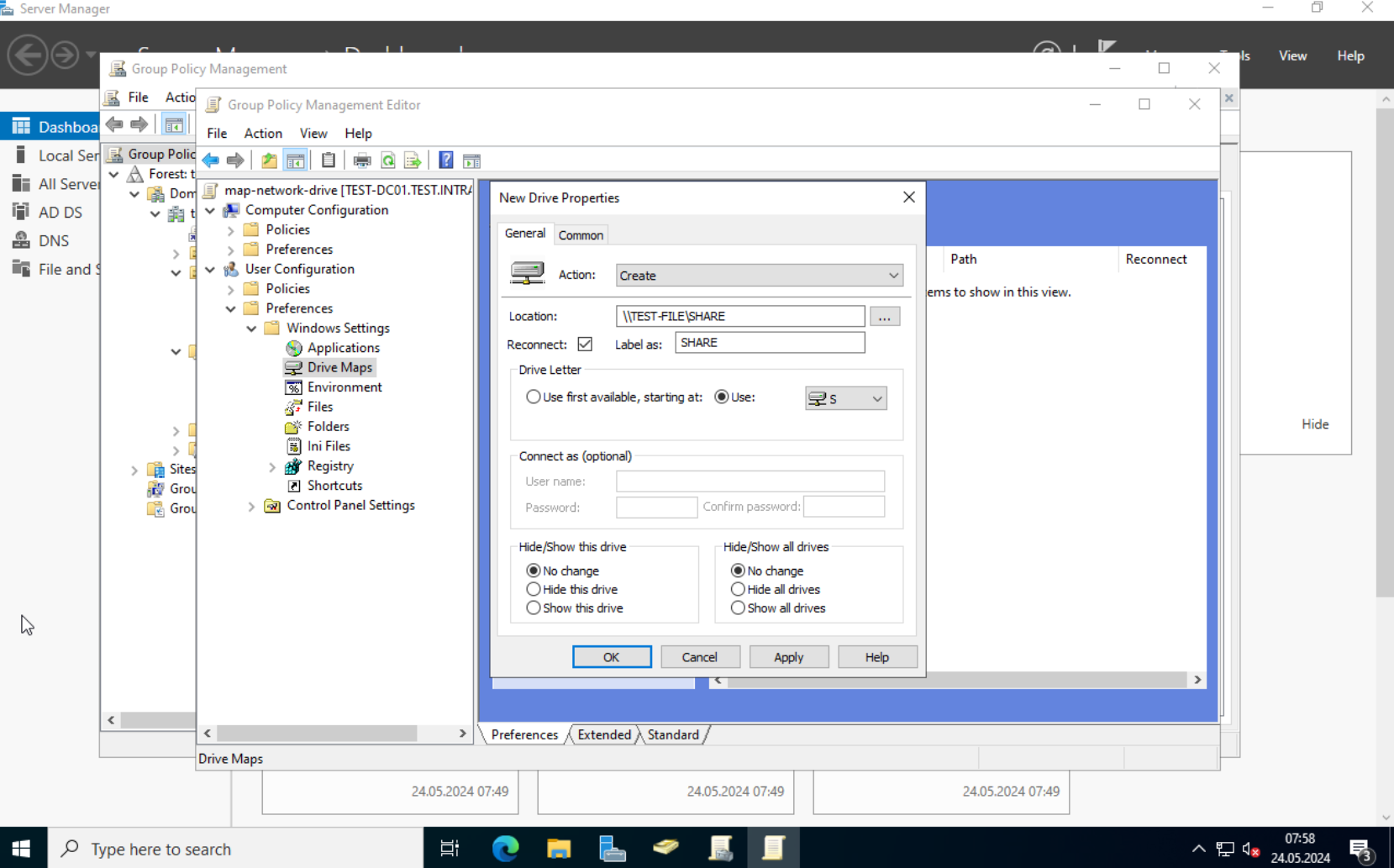Click OK in New Drive Properties

point(612,657)
